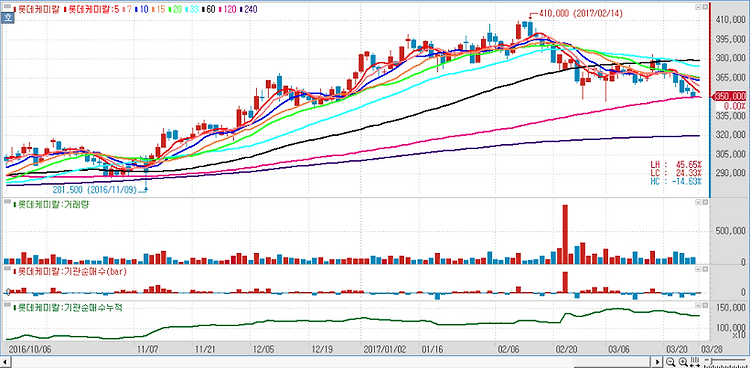Minimize the price chart panel

698,7
